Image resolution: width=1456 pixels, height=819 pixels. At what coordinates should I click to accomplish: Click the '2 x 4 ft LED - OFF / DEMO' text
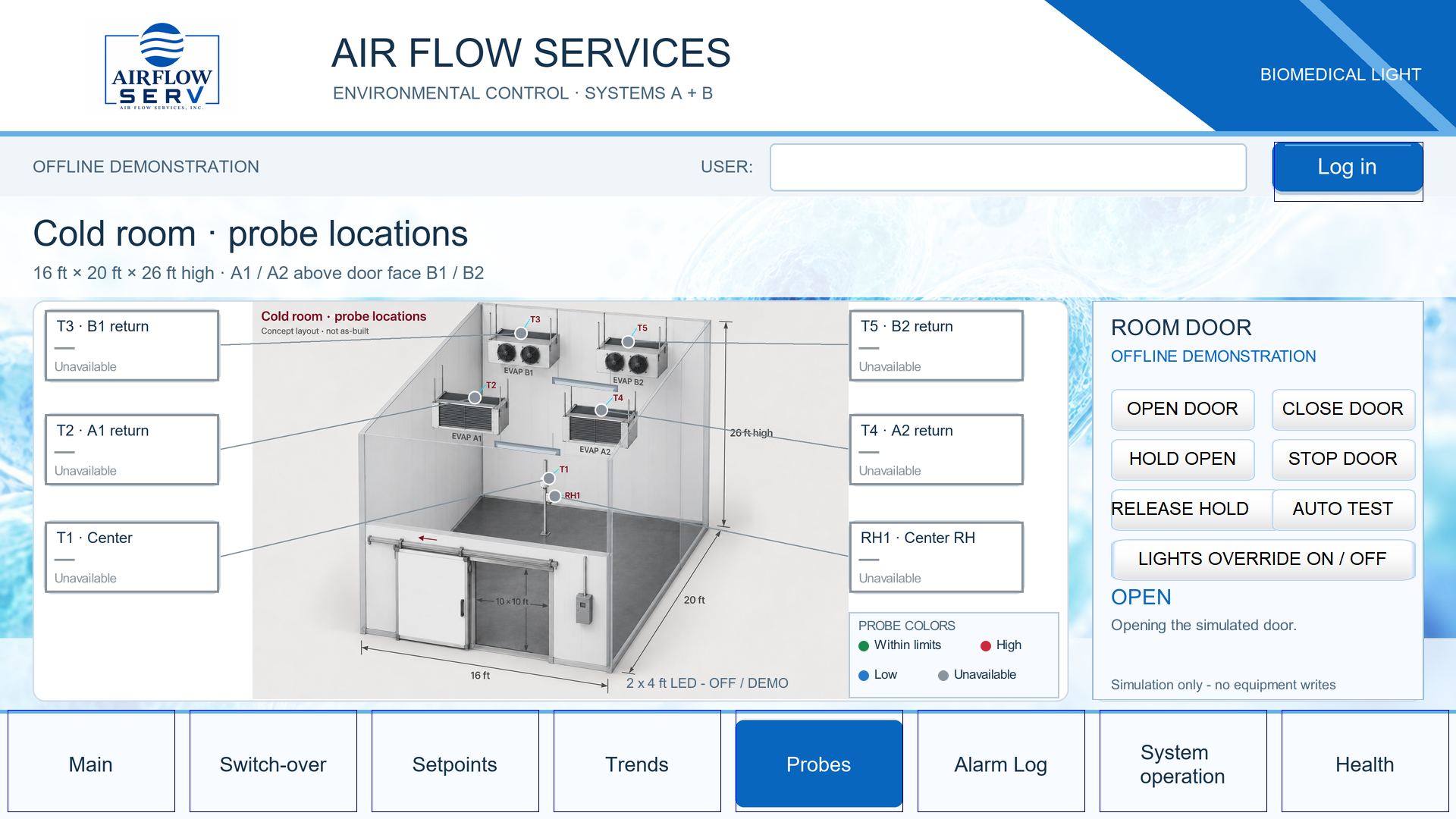pos(707,683)
